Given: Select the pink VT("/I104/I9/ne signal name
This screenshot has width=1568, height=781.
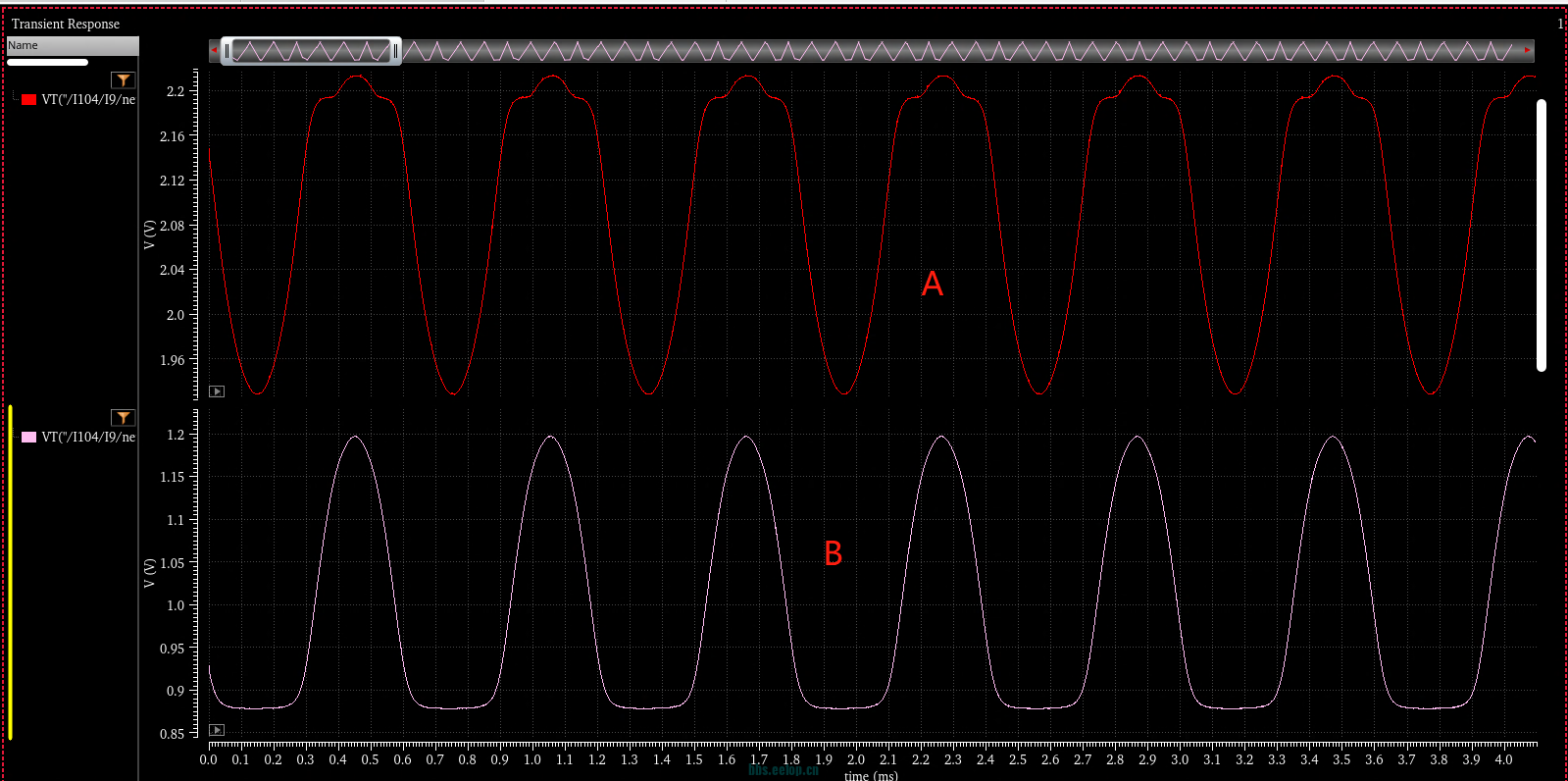Looking at the screenshot, I should pos(88,437).
